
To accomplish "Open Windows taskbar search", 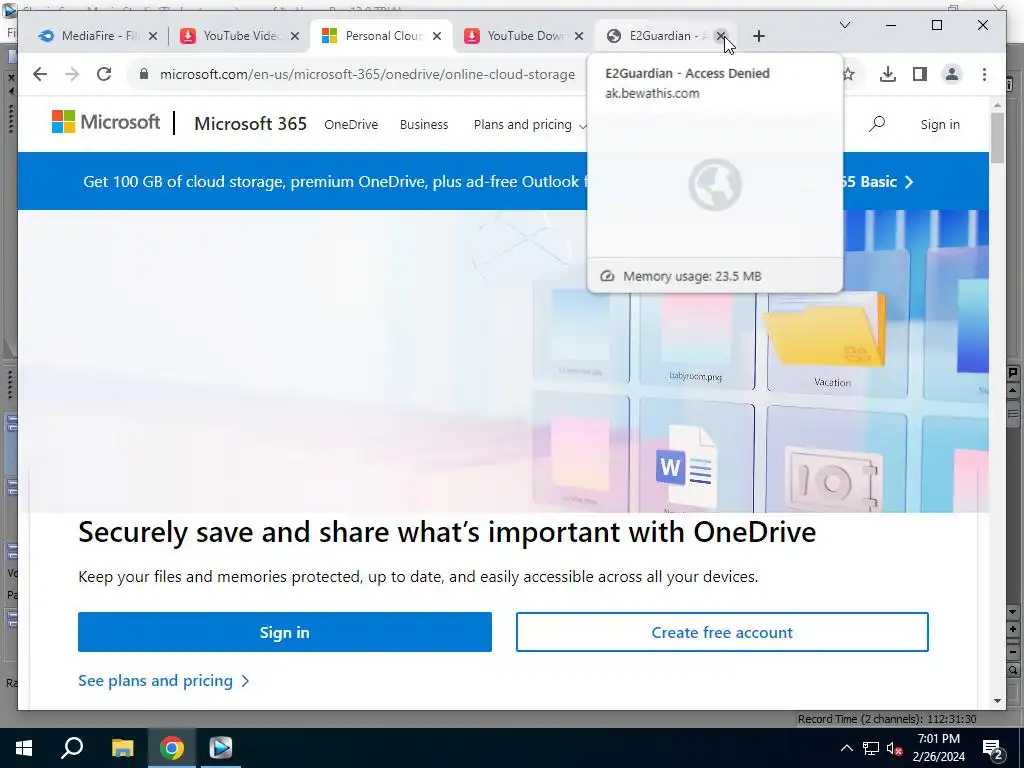I will click(x=72, y=748).
